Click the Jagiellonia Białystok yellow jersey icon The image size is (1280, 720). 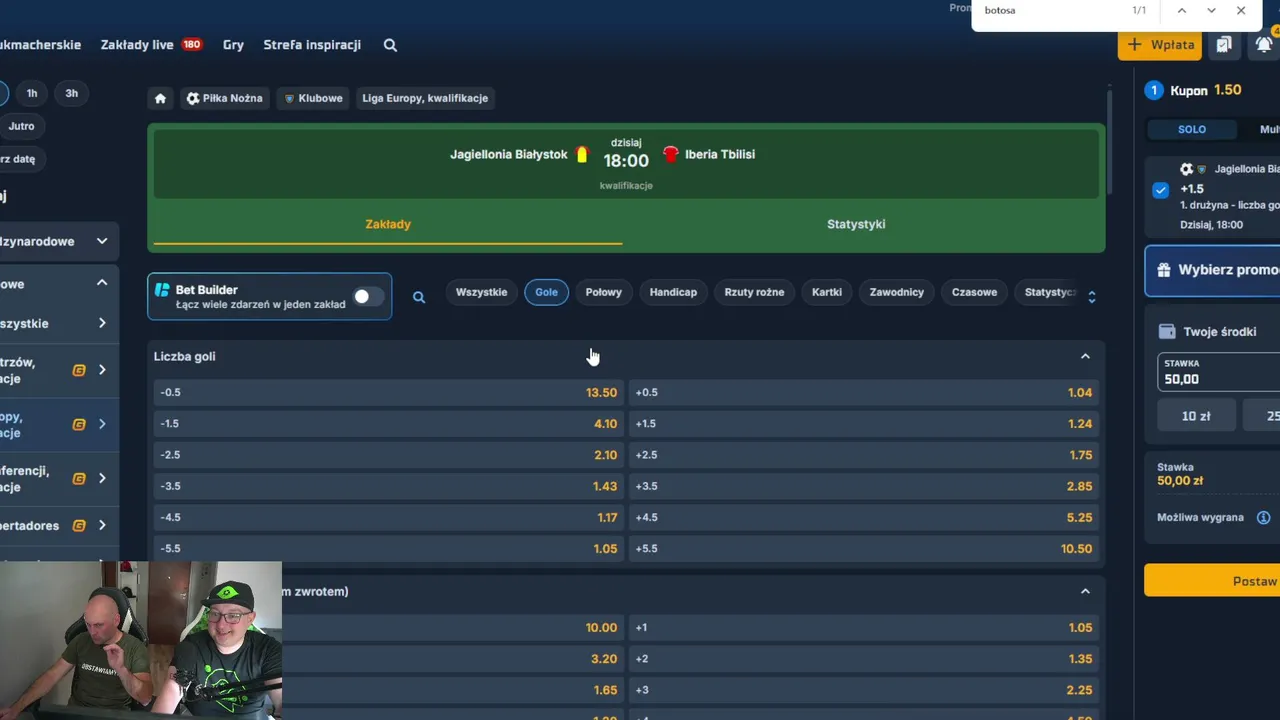pos(582,154)
